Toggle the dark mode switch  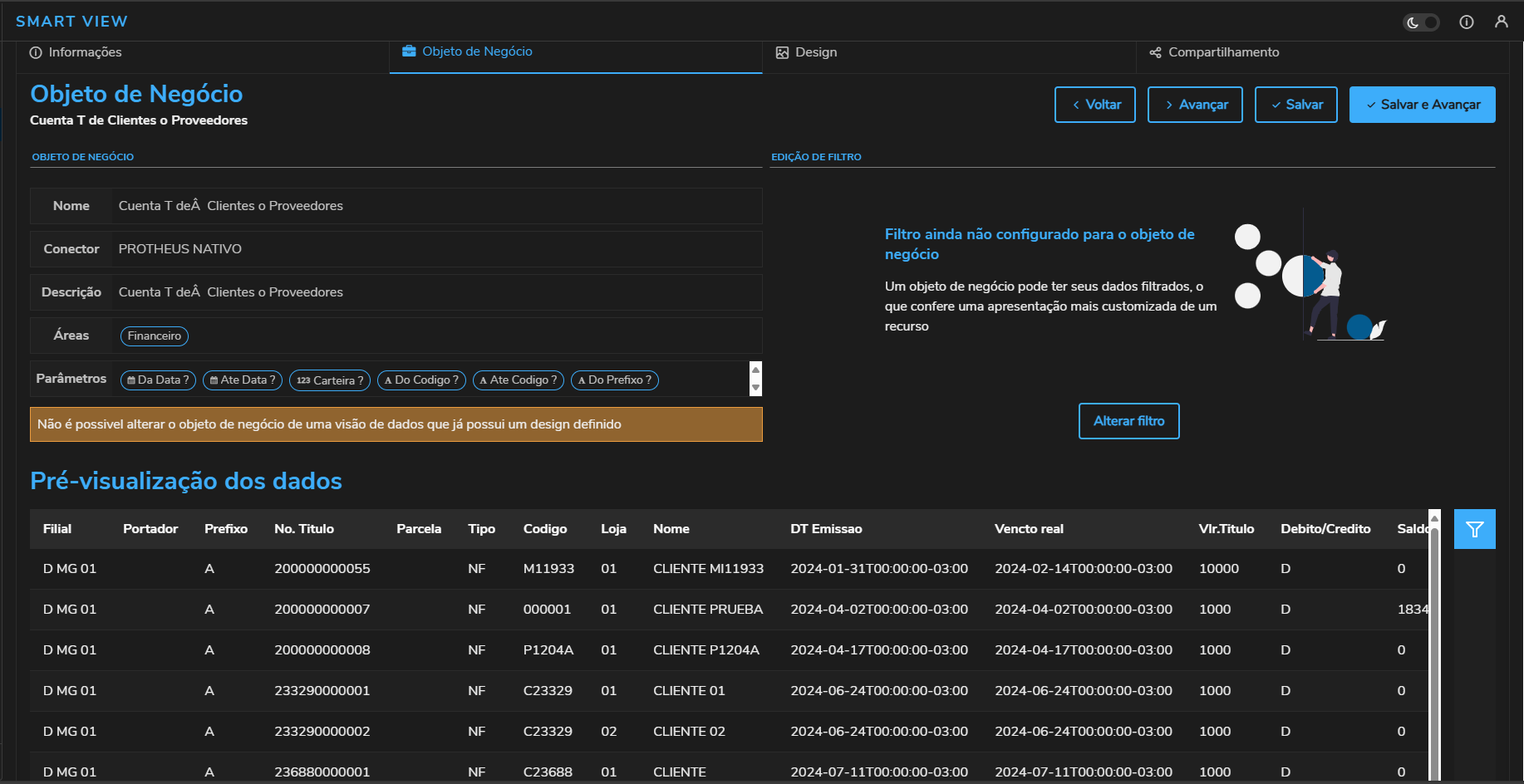coord(1420,22)
